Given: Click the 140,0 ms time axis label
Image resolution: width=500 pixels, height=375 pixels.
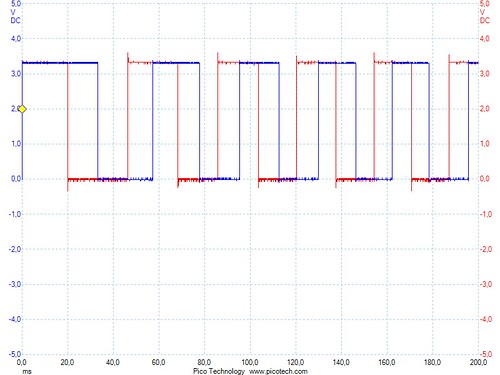Looking at the screenshot, I should 341,362.
